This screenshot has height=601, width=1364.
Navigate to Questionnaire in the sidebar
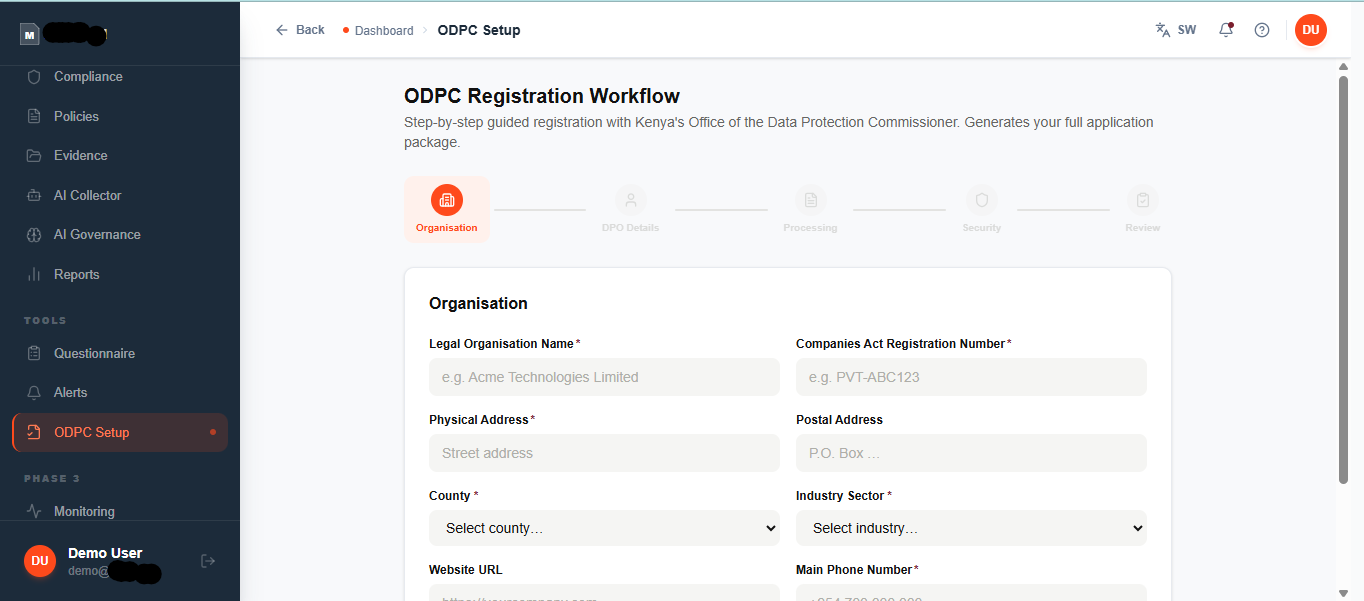click(94, 353)
